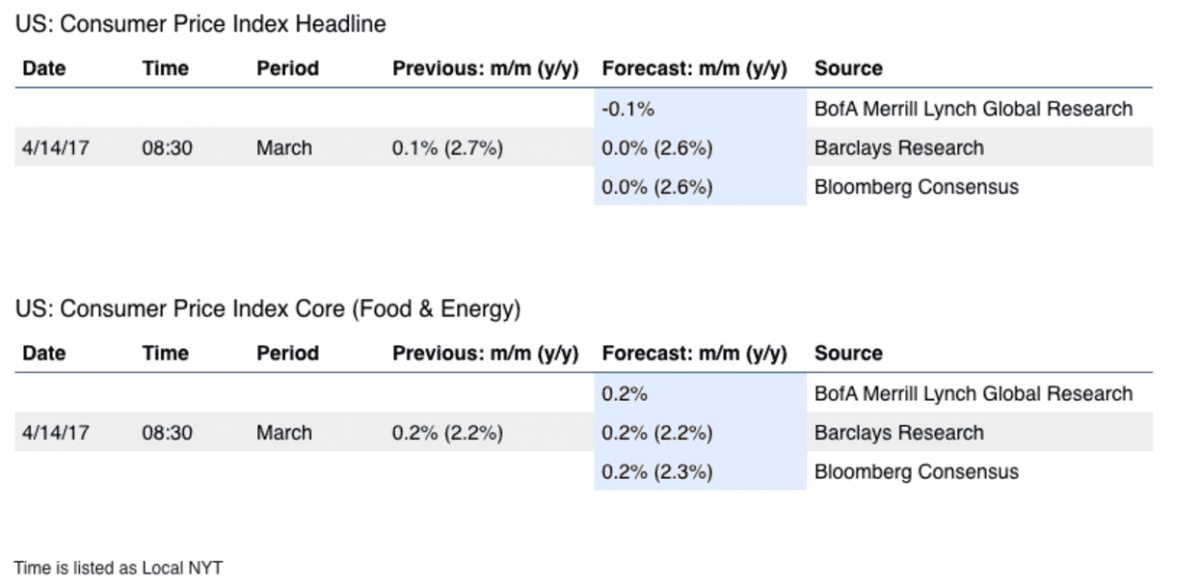This screenshot has height=588, width=1200.
Task: Click Headline Forecast: m/m (y/y) header
Action: 695,69
